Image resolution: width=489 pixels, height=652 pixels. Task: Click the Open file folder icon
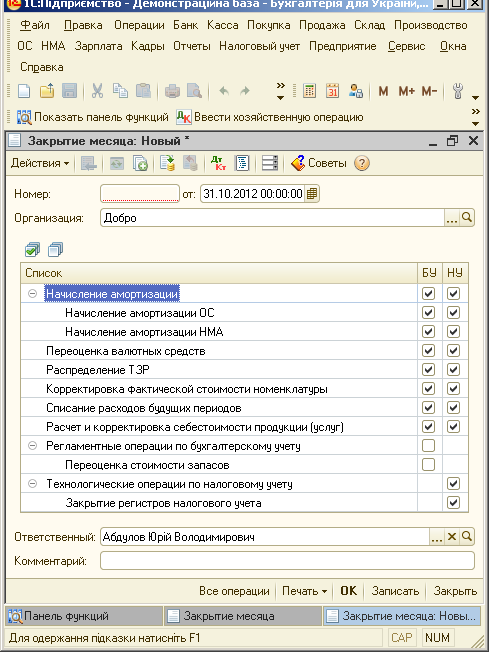click(x=47, y=91)
